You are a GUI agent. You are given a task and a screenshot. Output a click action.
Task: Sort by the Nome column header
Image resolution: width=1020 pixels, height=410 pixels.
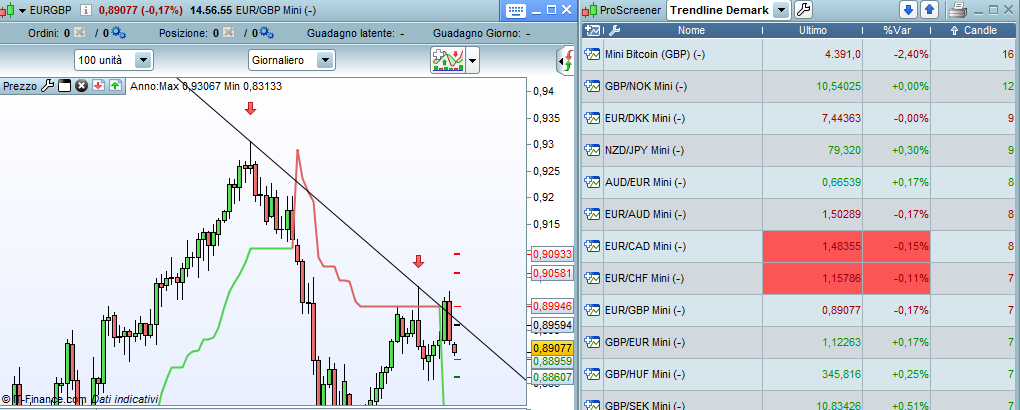(691, 30)
